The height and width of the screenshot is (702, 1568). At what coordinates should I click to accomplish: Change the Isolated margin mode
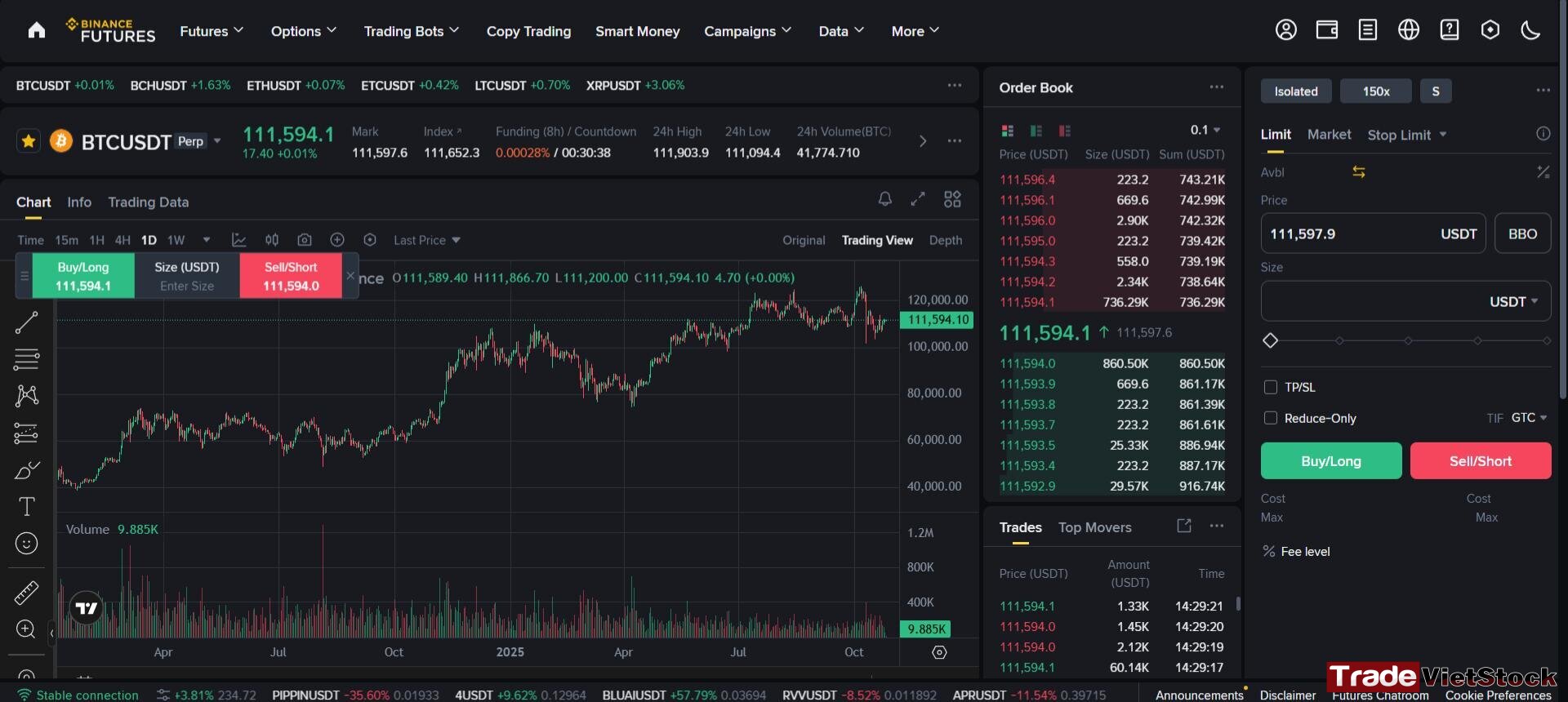pyautogui.click(x=1296, y=91)
